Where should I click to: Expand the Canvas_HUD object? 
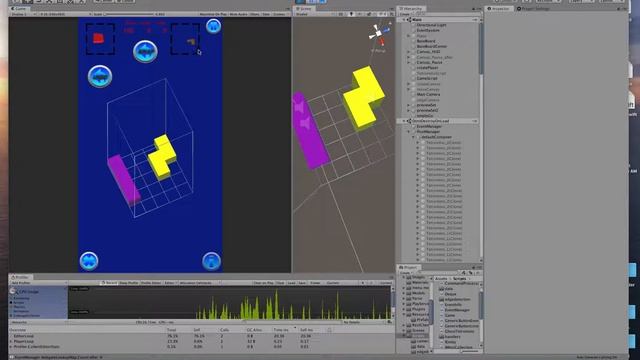pos(409,51)
